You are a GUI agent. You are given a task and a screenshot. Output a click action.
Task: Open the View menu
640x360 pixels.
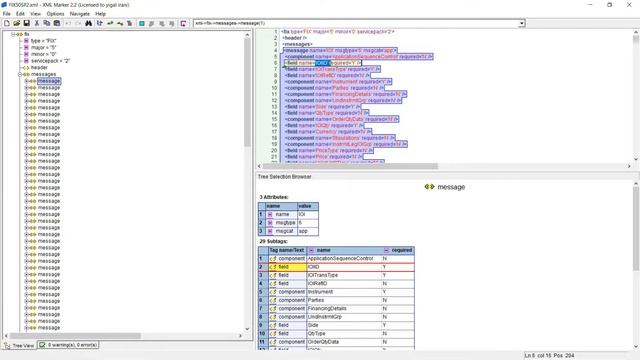point(36,14)
